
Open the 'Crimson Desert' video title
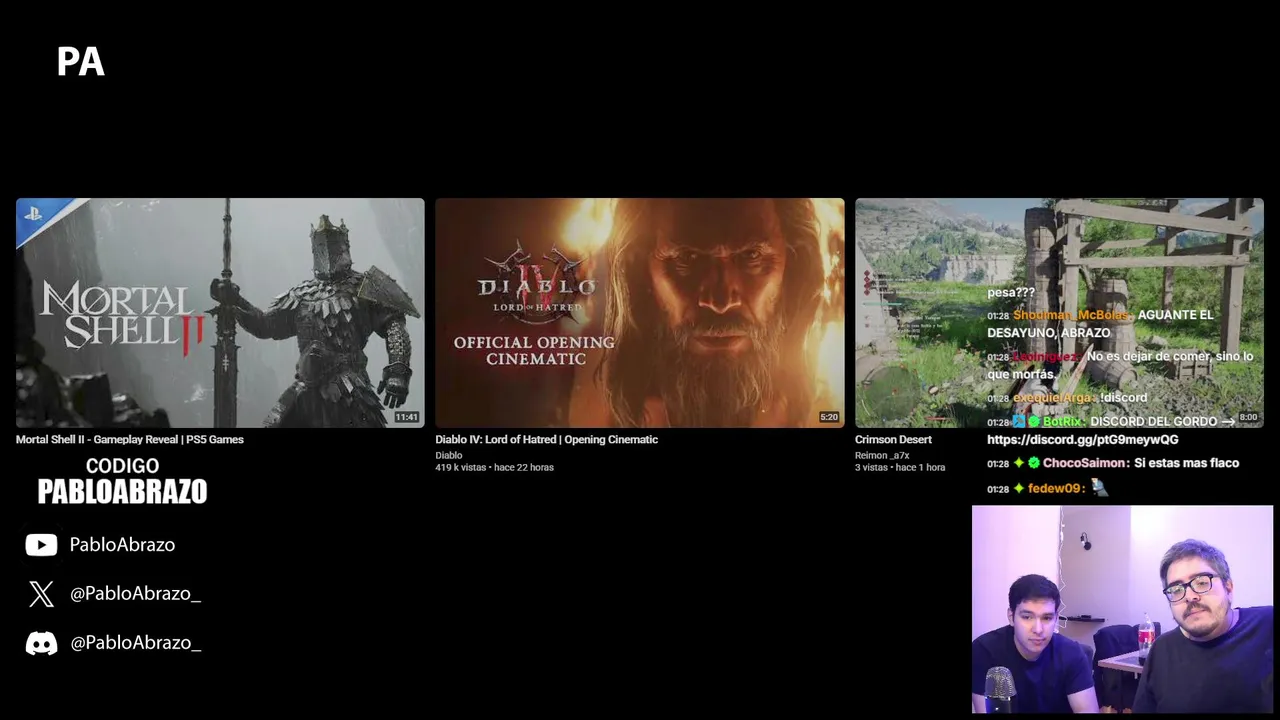point(893,439)
